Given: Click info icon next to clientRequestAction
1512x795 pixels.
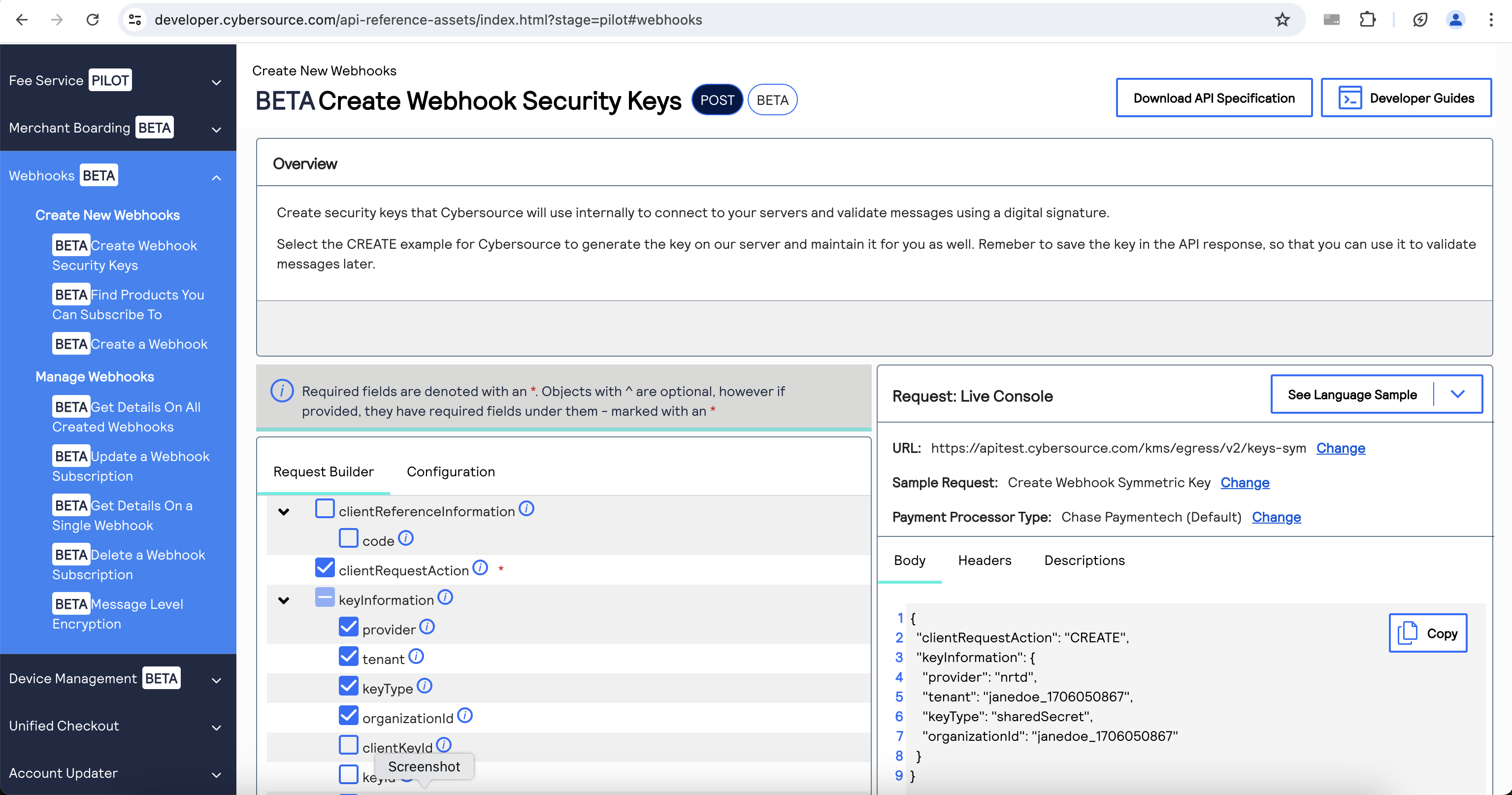Looking at the screenshot, I should 480,568.
